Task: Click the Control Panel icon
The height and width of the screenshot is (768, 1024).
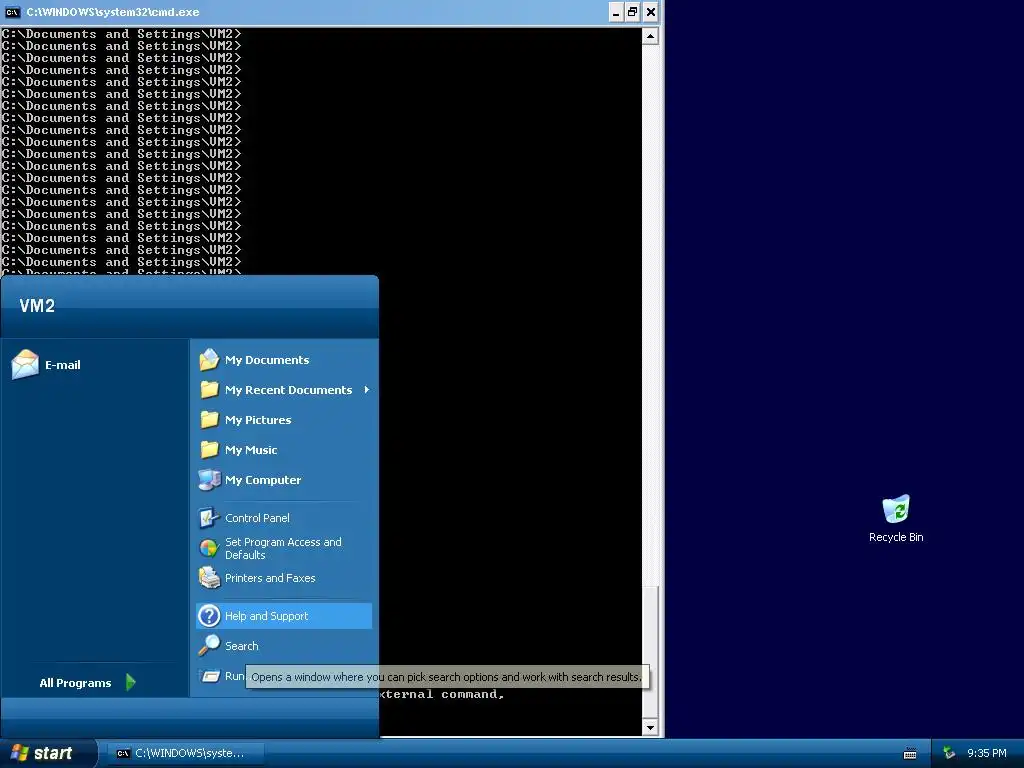Action: pyautogui.click(x=209, y=518)
